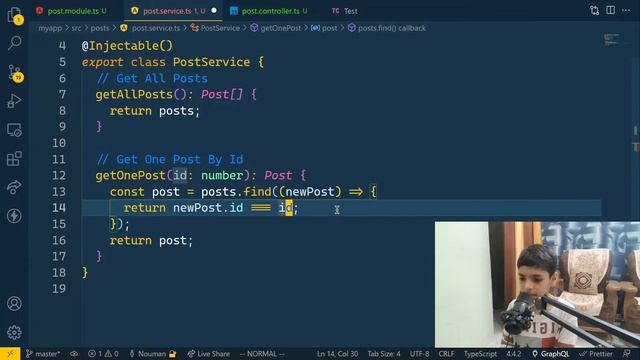Screen dimensions: 640x360
Task: Click Ln 14, Col 30 cursor position
Action: click(337, 354)
